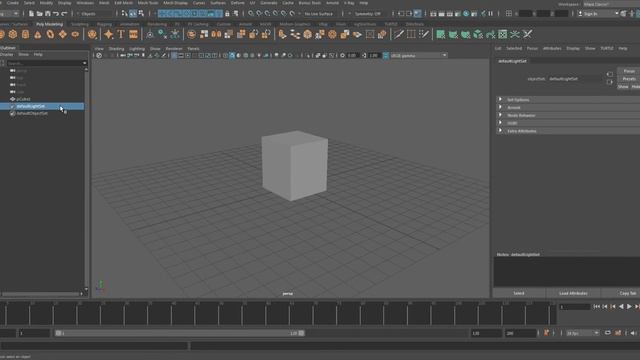This screenshot has width=640, height=360.
Task: Click the Focus button
Action: tap(629, 71)
